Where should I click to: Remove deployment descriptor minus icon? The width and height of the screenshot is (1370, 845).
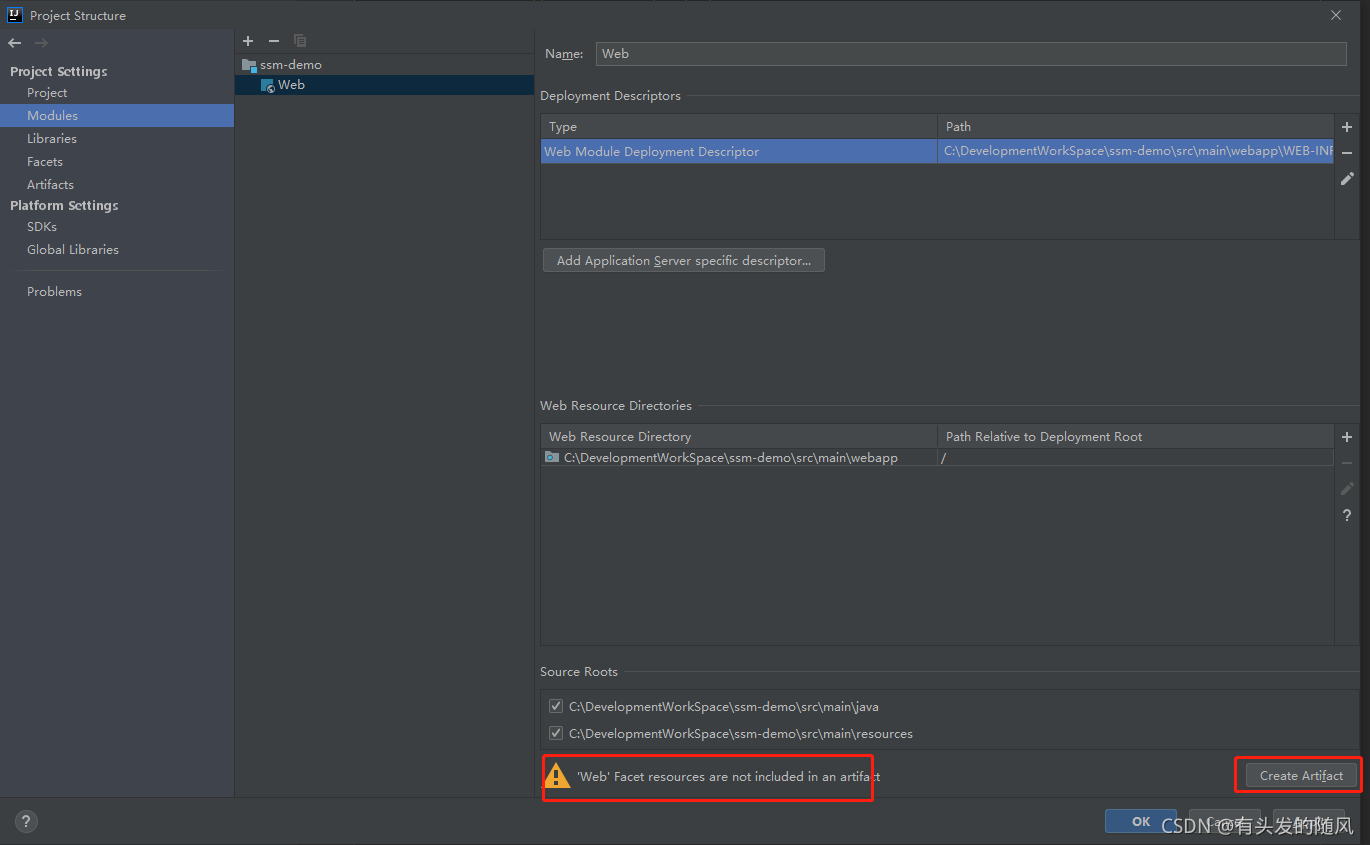[x=1347, y=153]
